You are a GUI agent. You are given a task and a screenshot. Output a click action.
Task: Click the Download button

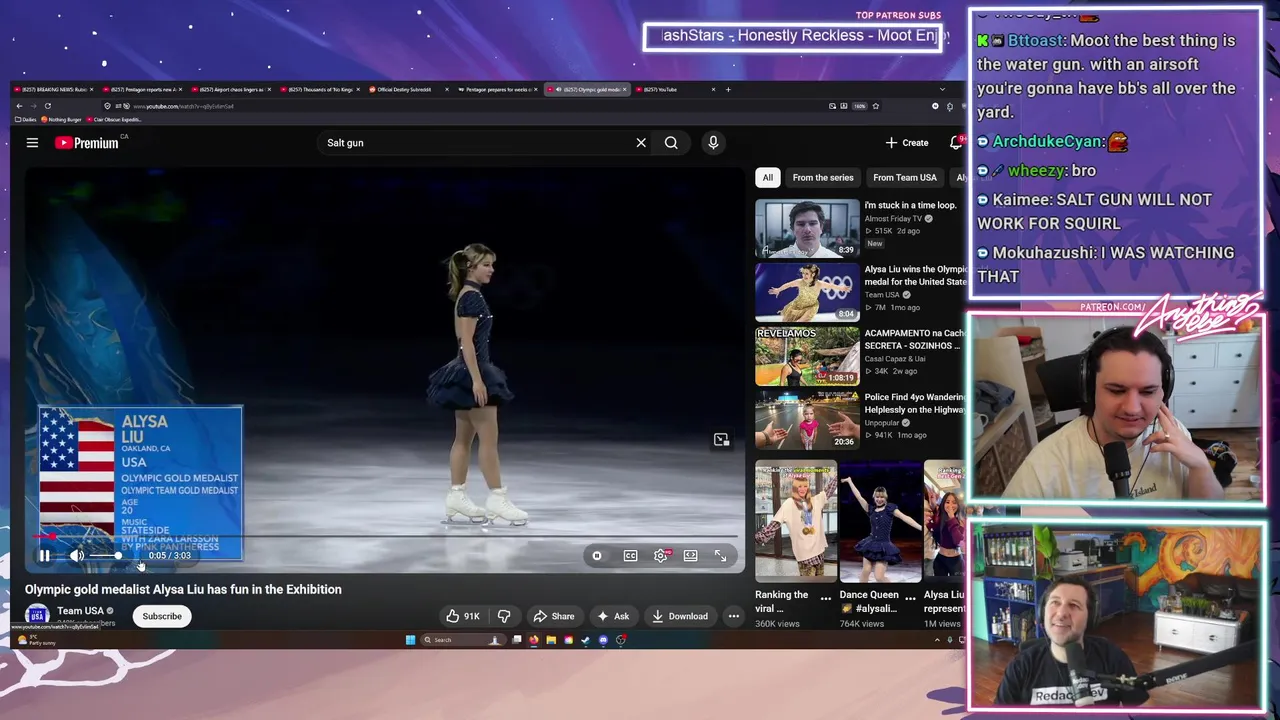coord(680,617)
